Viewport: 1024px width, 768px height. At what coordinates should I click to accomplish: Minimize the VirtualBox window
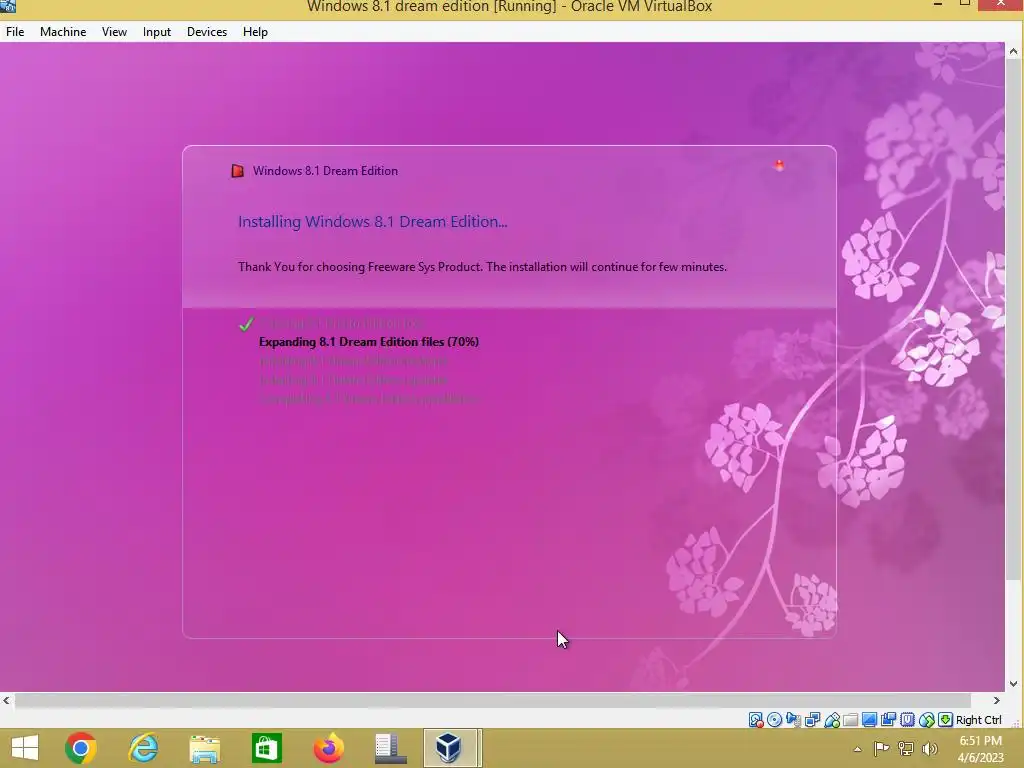938,5
